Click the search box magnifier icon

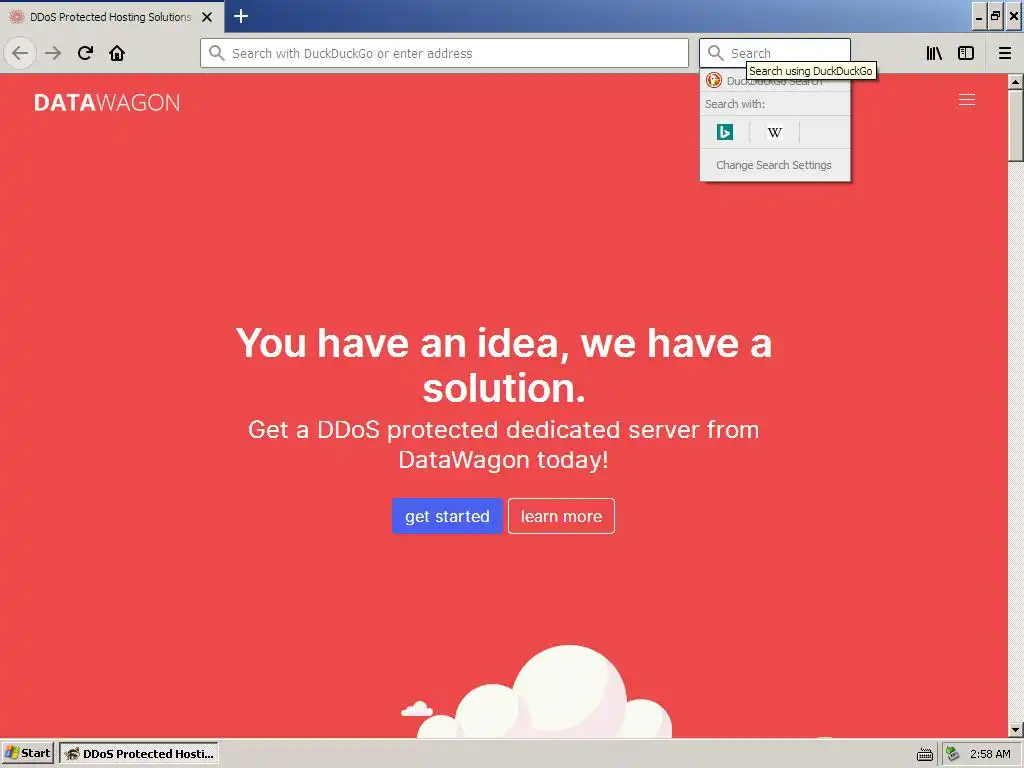point(716,53)
